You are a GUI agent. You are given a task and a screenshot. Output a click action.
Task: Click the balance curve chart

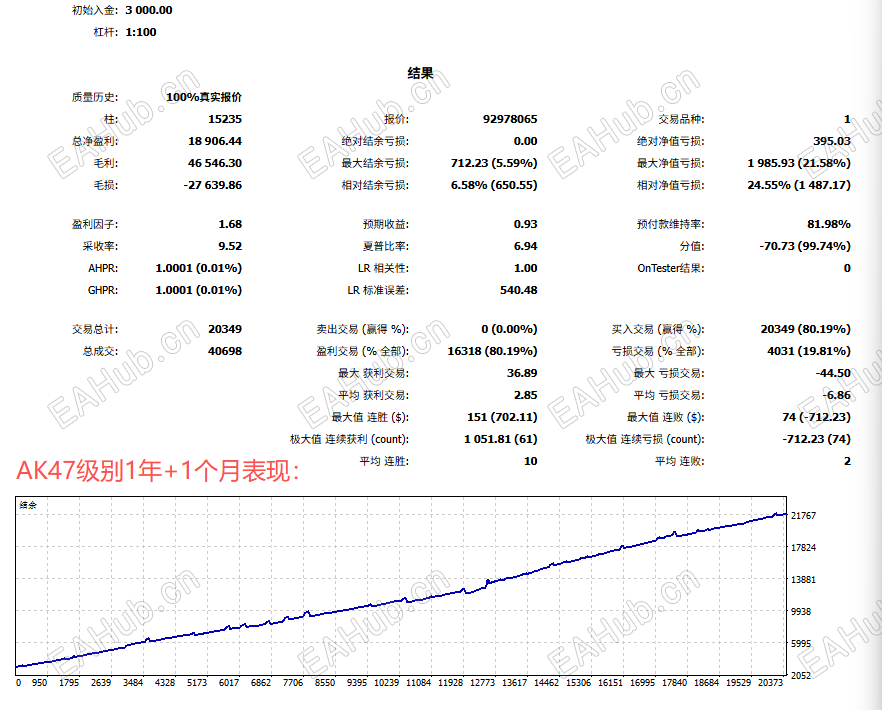point(400,590)
